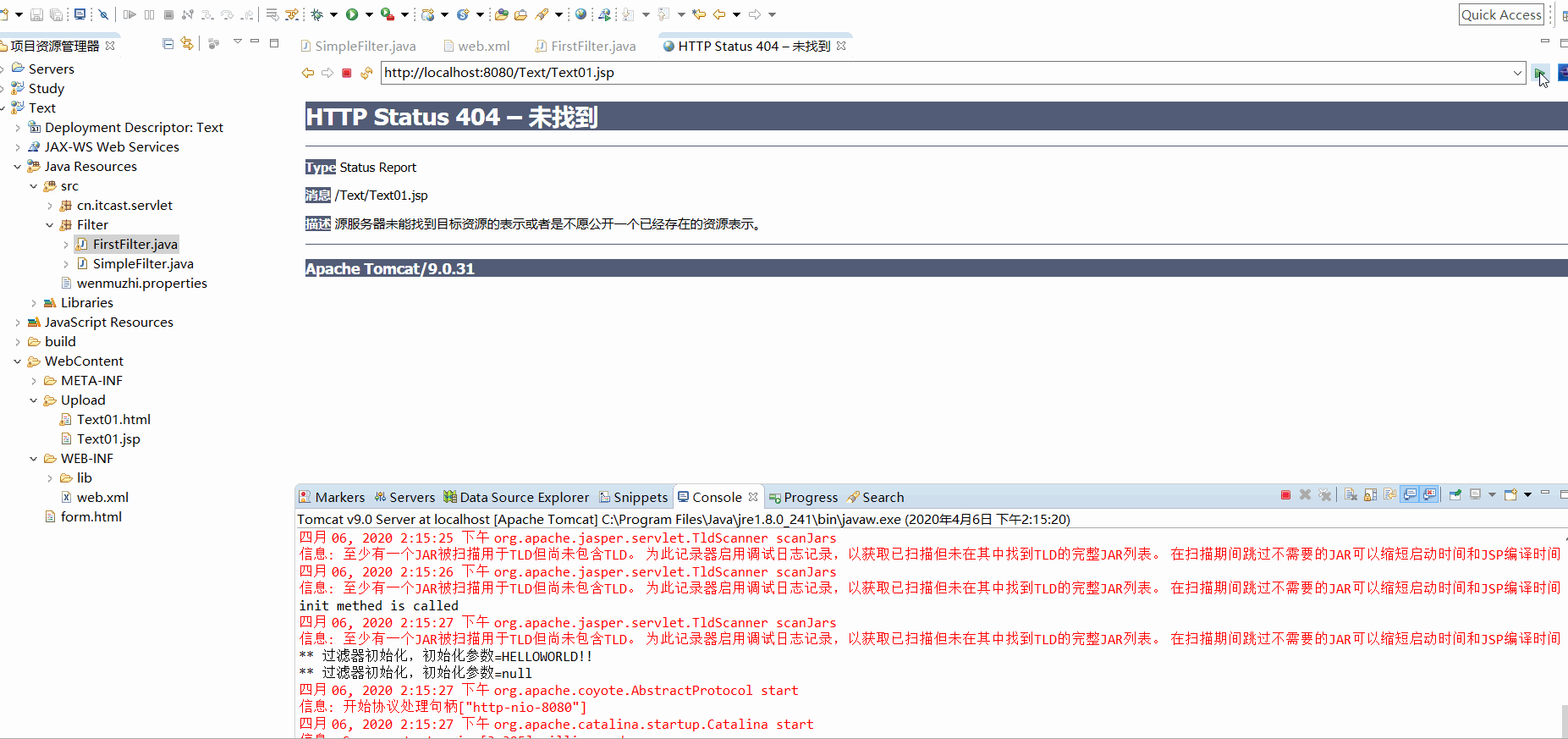Close the HTTP Status 404 browser tab
1568x739 pixels.
[x=841, y=46]
